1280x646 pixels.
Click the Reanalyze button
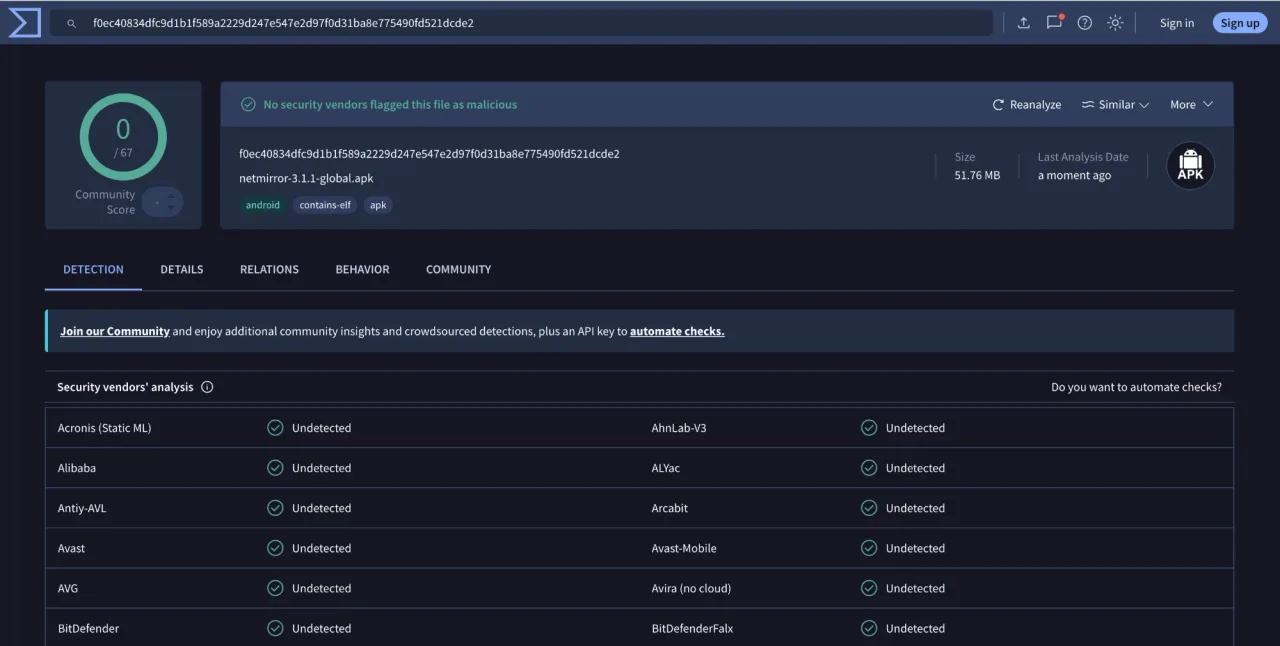1027,105
